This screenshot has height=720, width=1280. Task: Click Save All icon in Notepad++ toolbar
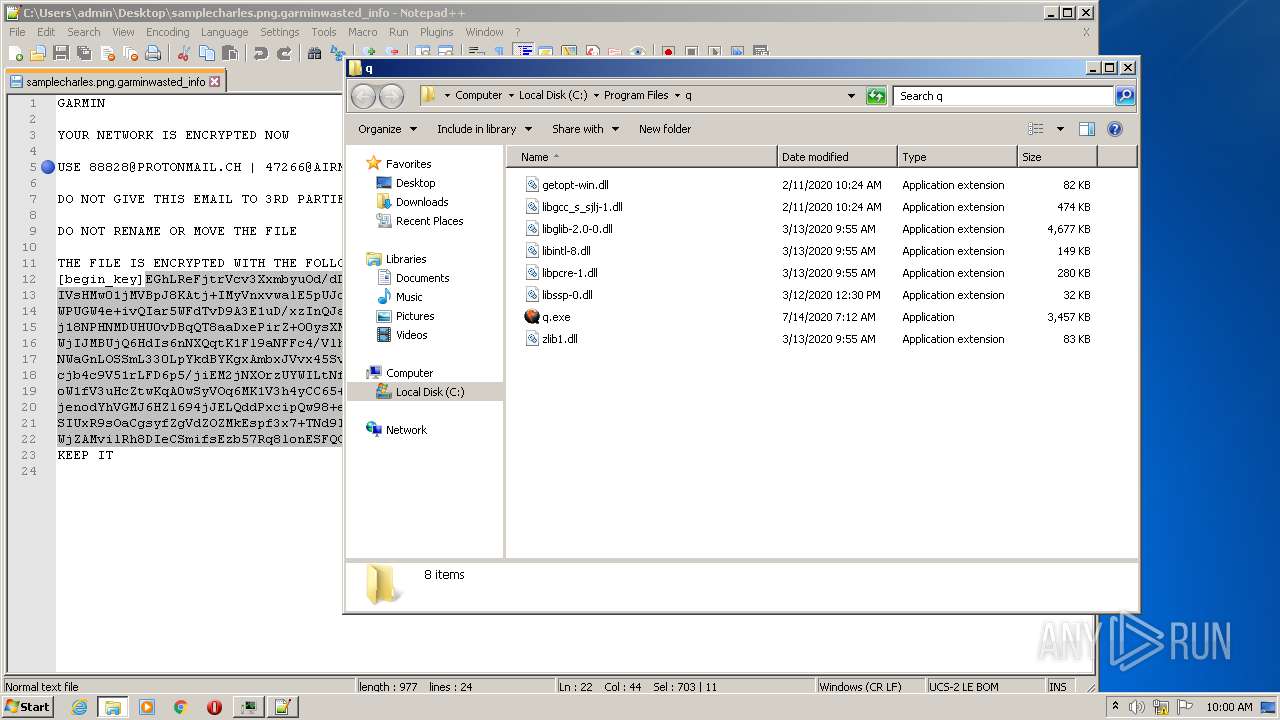click(84, 53)
